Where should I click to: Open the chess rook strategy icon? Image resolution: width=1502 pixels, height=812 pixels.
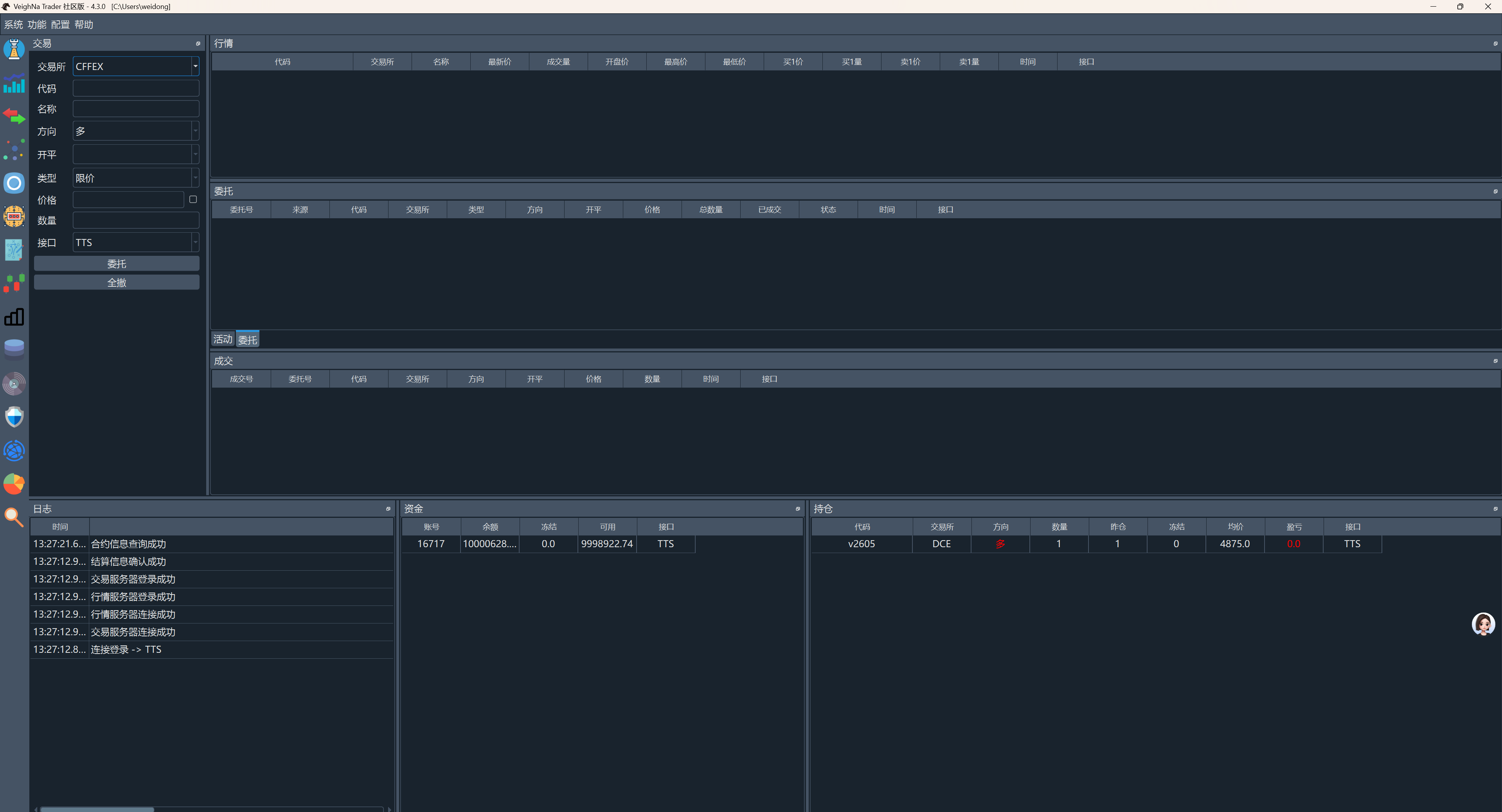pos(14,49)
